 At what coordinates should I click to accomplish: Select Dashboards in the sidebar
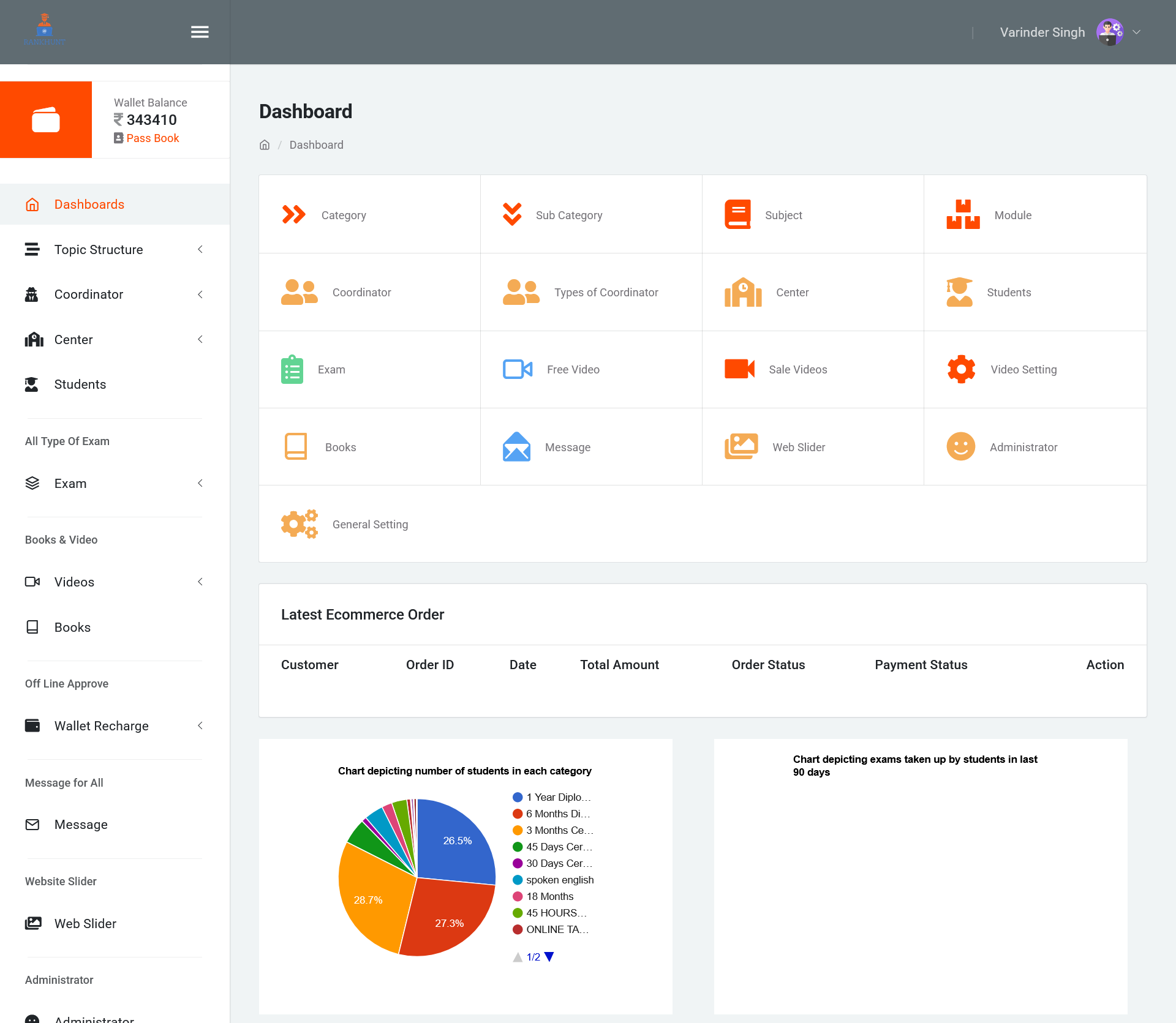tap(89, 204)
